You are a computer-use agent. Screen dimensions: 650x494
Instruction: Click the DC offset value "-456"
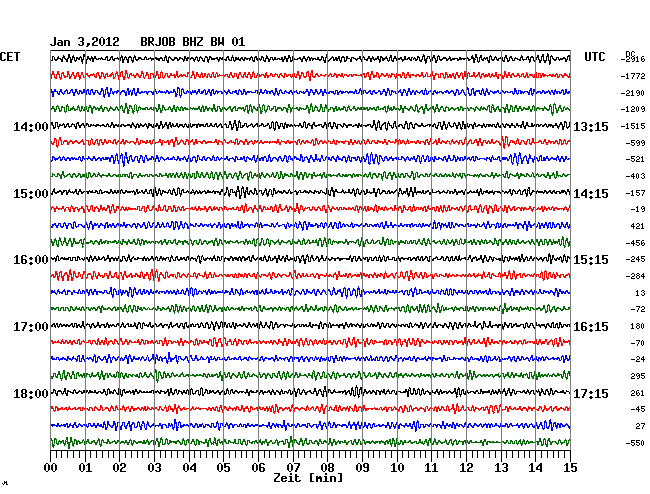pos(635,243)
